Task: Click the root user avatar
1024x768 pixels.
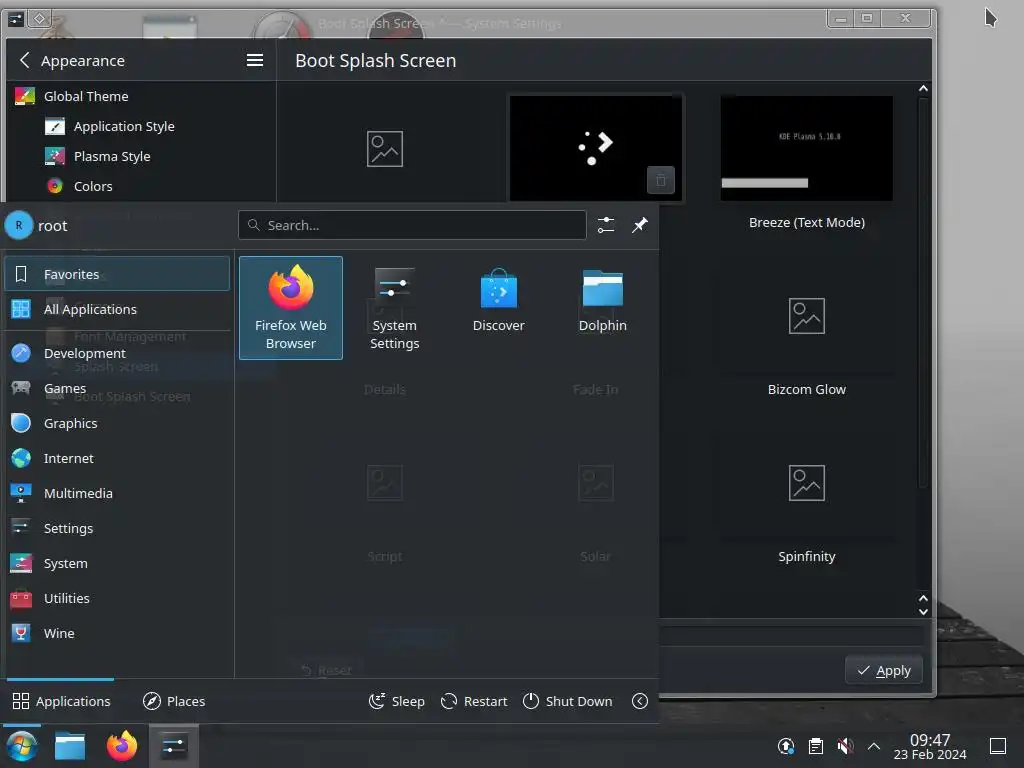Action: tap(19, 225)
